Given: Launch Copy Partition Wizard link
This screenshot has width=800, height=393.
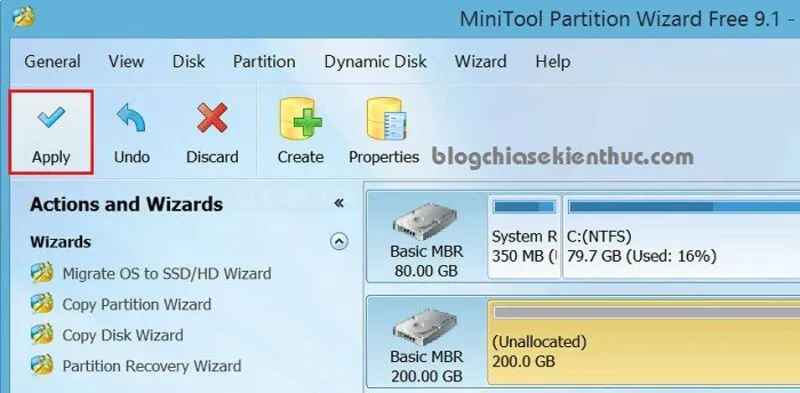Looking at the screenshot, I should pyautogui.click(x=137, y=305).
